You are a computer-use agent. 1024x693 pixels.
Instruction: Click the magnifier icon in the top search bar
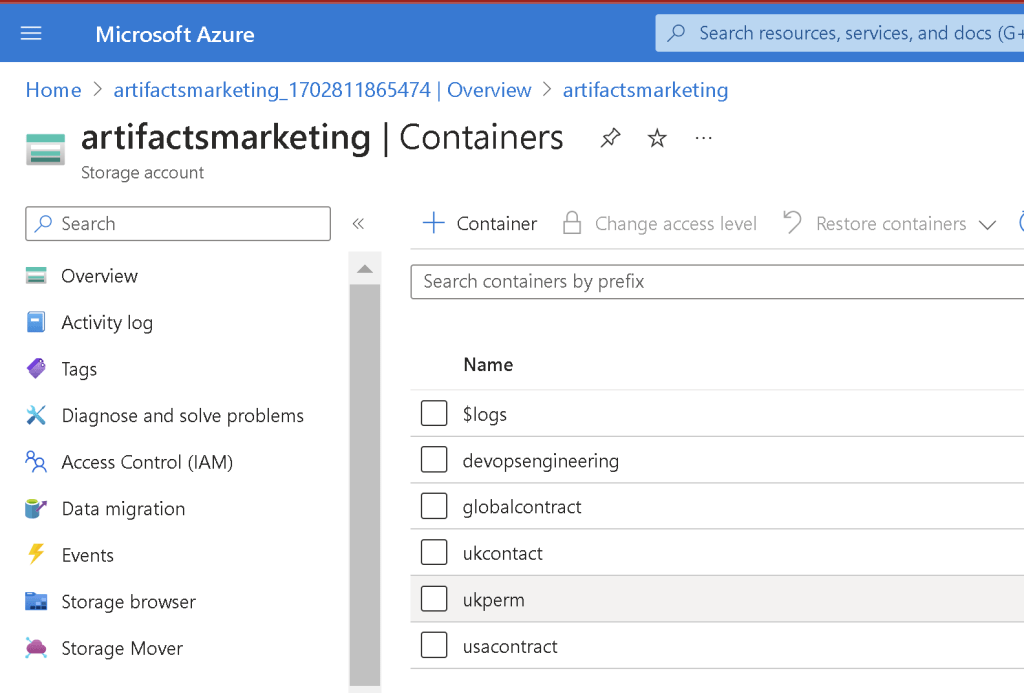pos(677,33)
